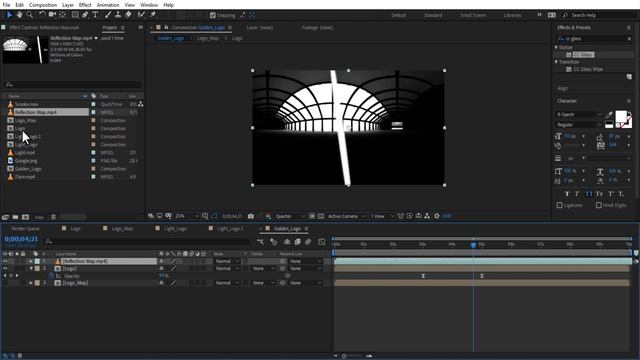Toggle the Snapping checkbox
640x360 pixels.
click(213, 15)
